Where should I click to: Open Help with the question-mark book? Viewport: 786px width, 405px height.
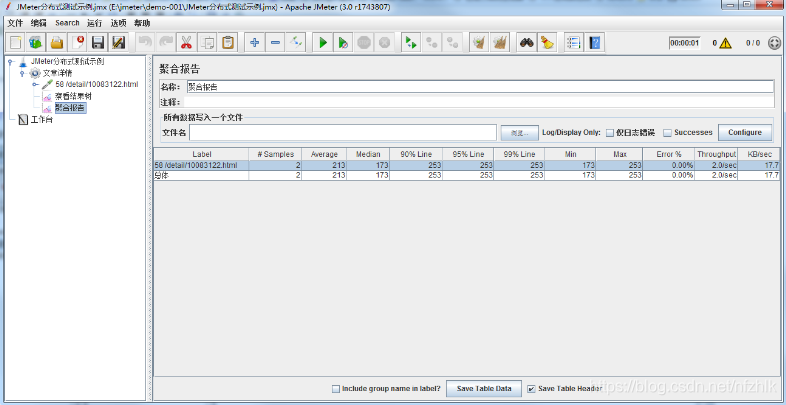coord(594,43)
